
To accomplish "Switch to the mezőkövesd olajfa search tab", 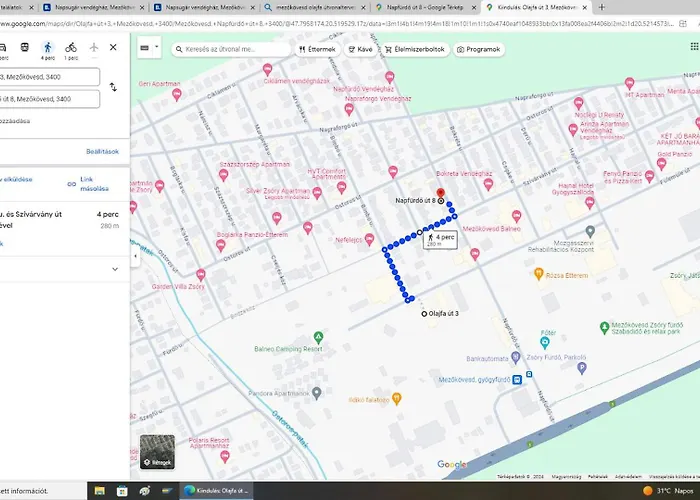I will [315, 7].
